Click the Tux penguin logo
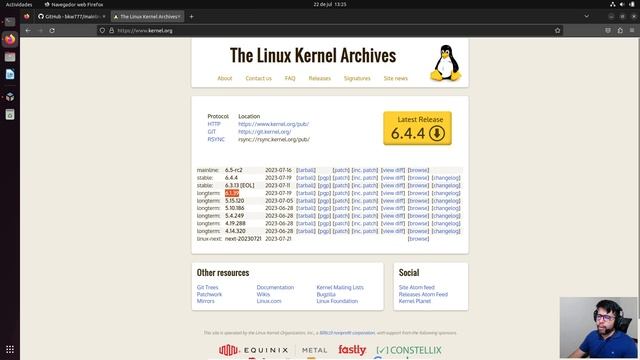 point(446,63)
